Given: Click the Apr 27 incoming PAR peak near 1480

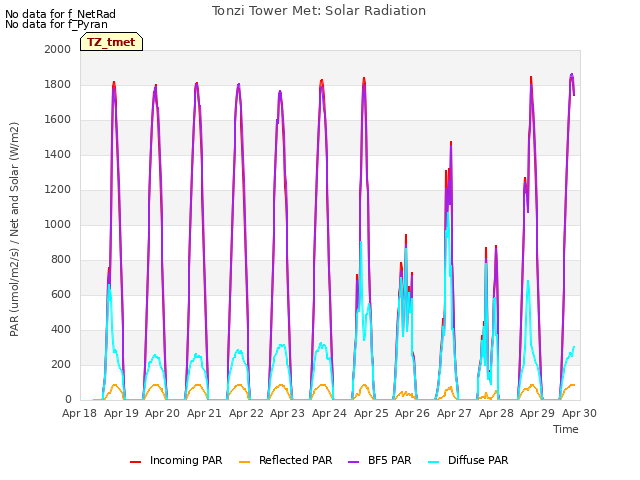Looking at the screenshot, I should 451,142.
